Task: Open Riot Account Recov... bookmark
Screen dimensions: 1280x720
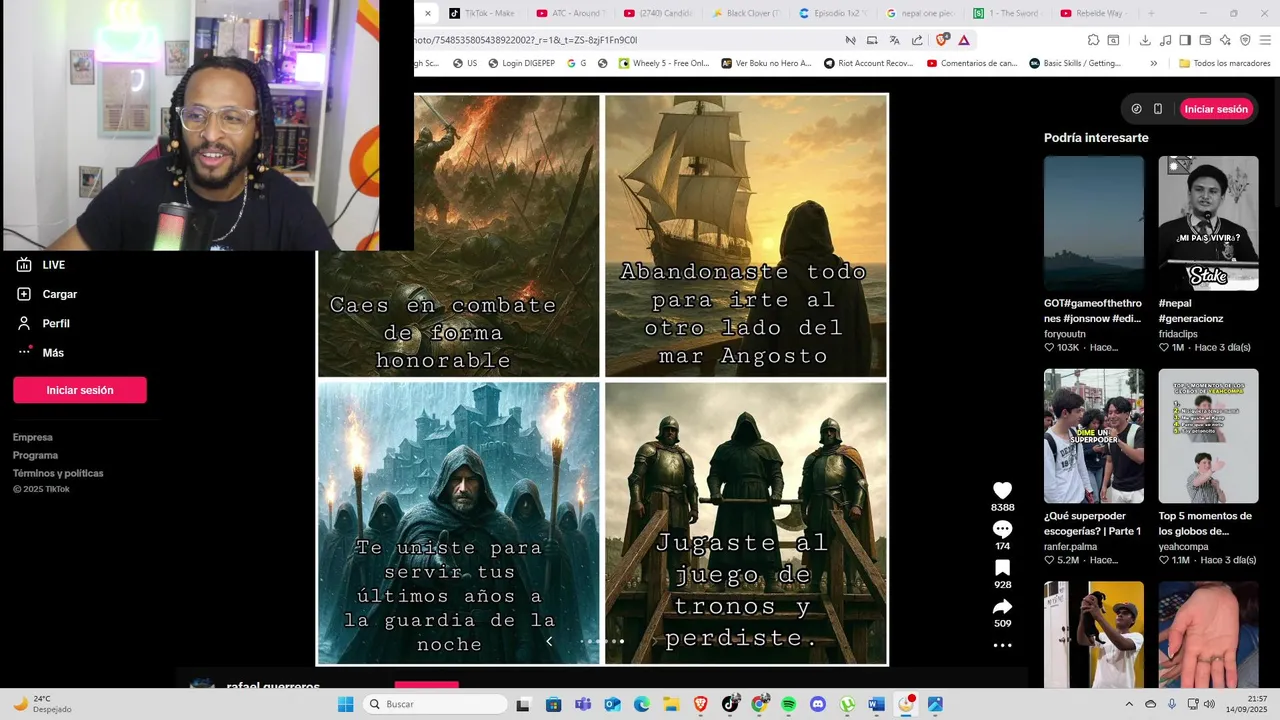Action: point(868,63)
